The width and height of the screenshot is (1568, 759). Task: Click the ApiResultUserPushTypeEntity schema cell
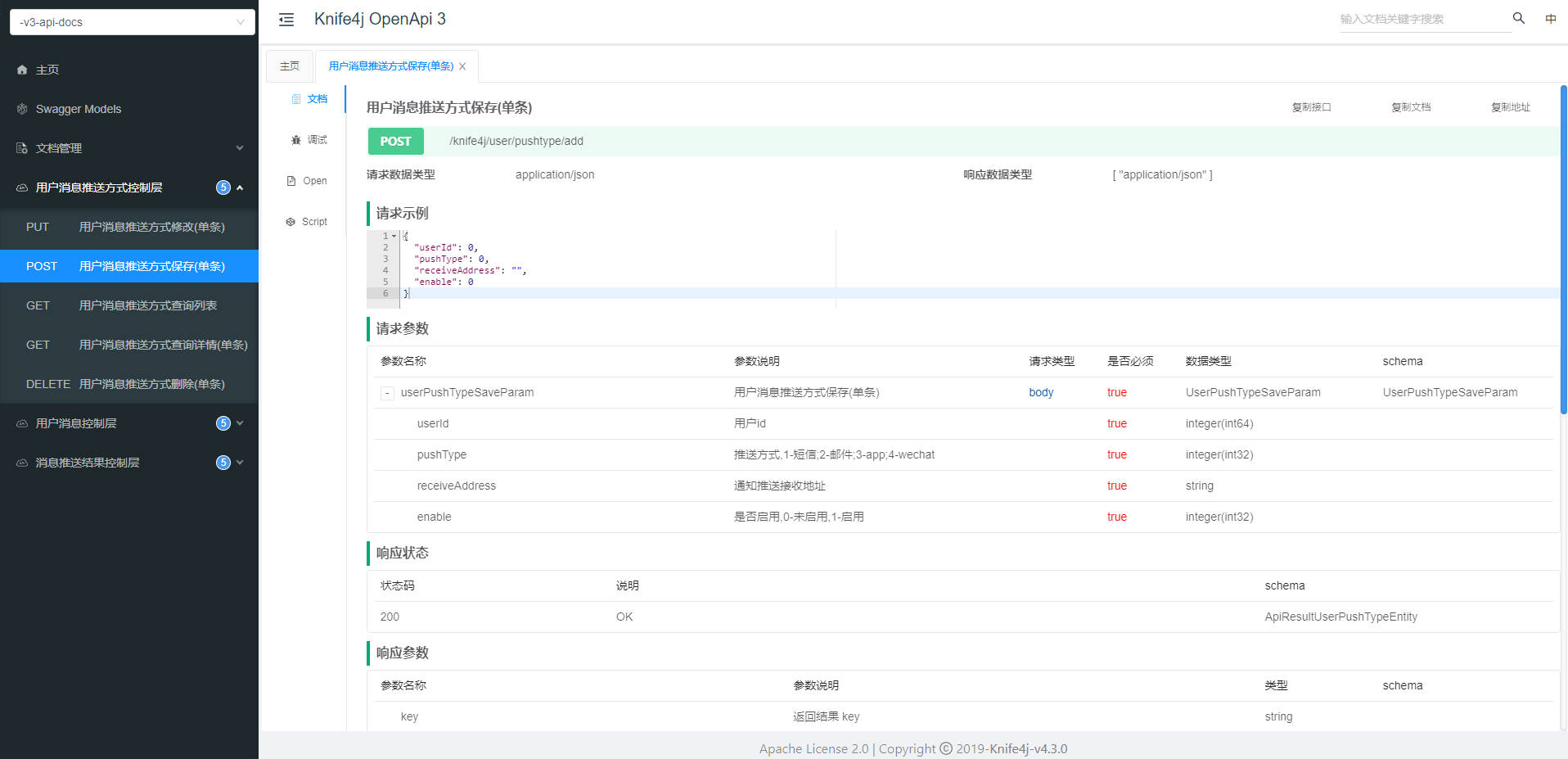pyautogui.click(x=1341, y=617)
